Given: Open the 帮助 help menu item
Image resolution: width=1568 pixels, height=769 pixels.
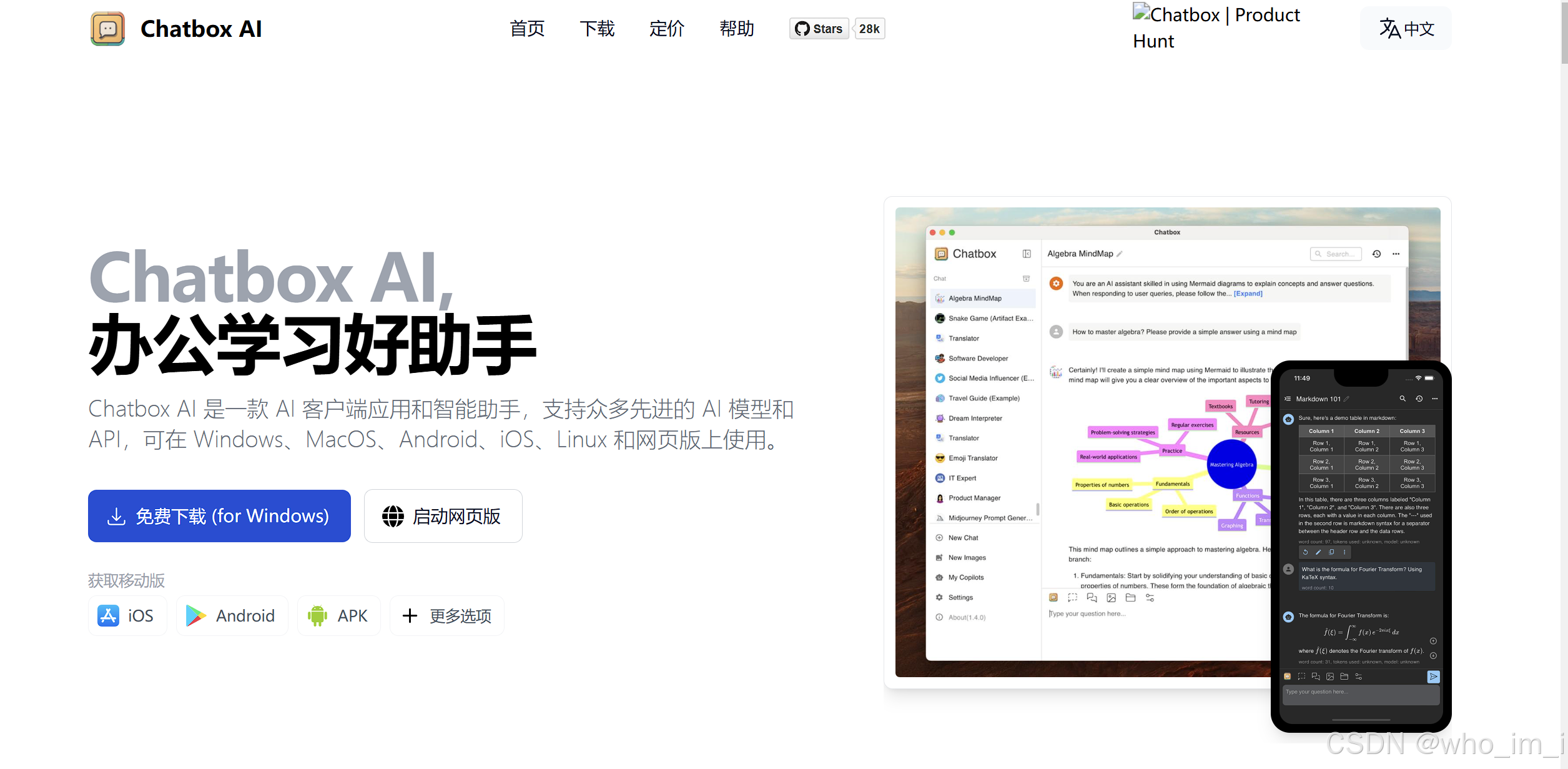Looking at the screenshot, I should (x=737, y=29).
